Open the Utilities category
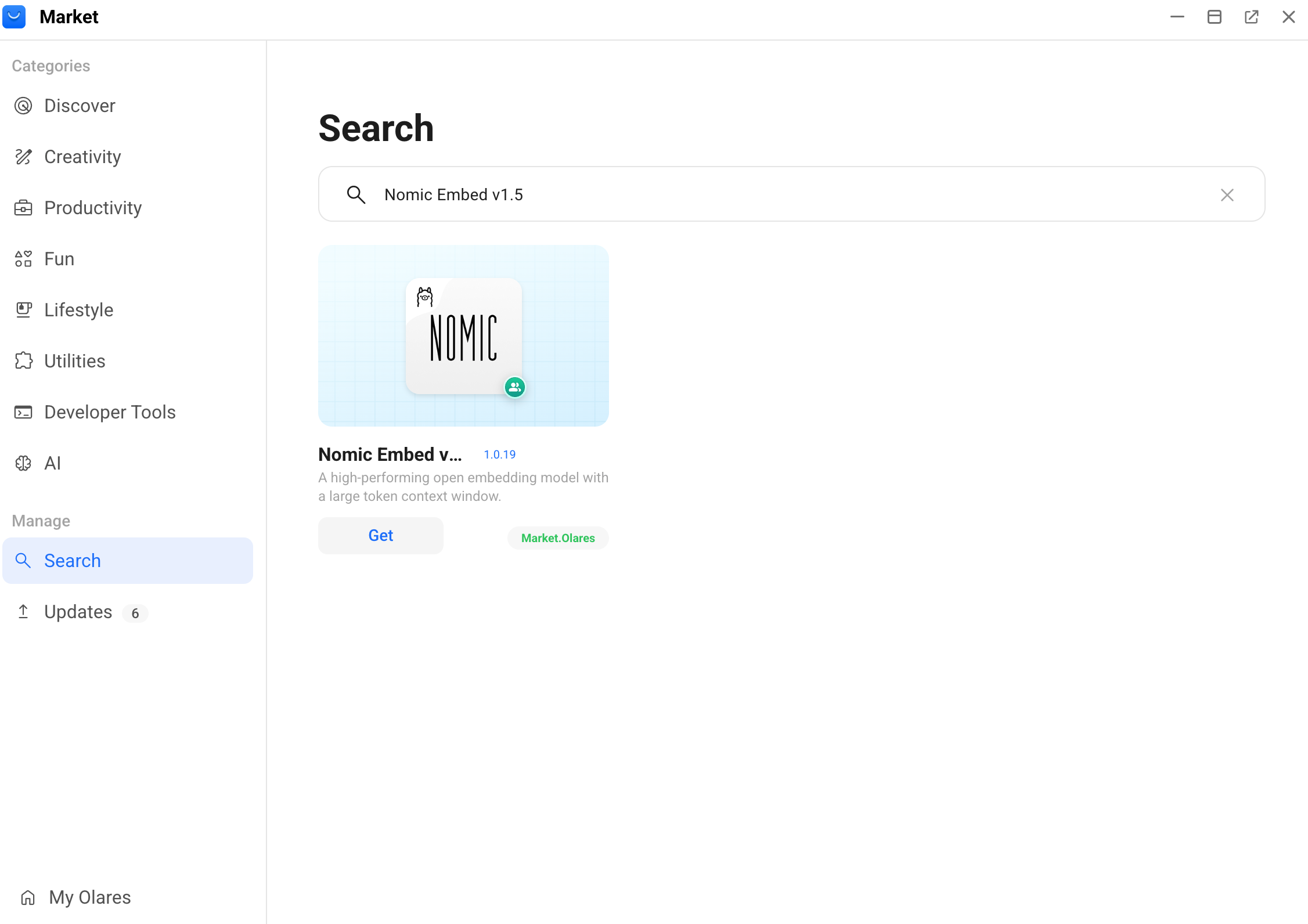The image size is (1308, 924). click(74, 360)
